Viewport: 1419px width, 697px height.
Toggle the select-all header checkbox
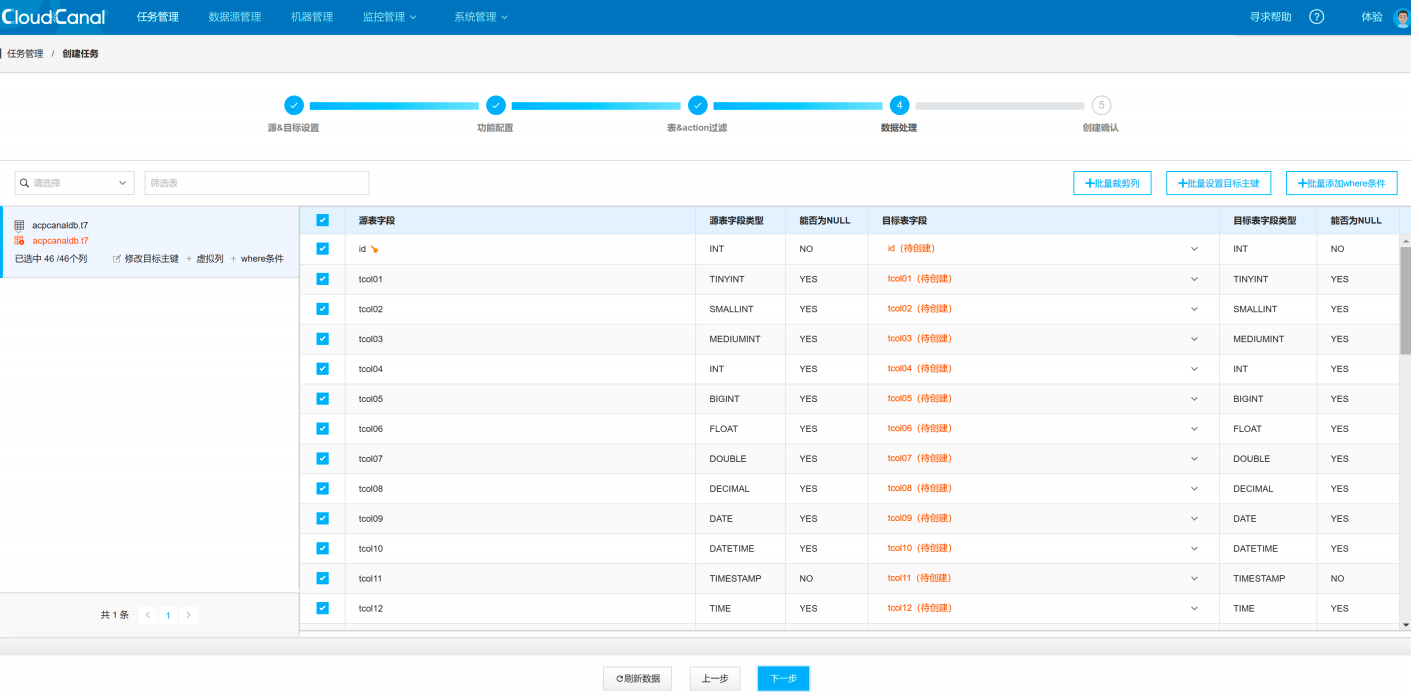tap(322, 220)
